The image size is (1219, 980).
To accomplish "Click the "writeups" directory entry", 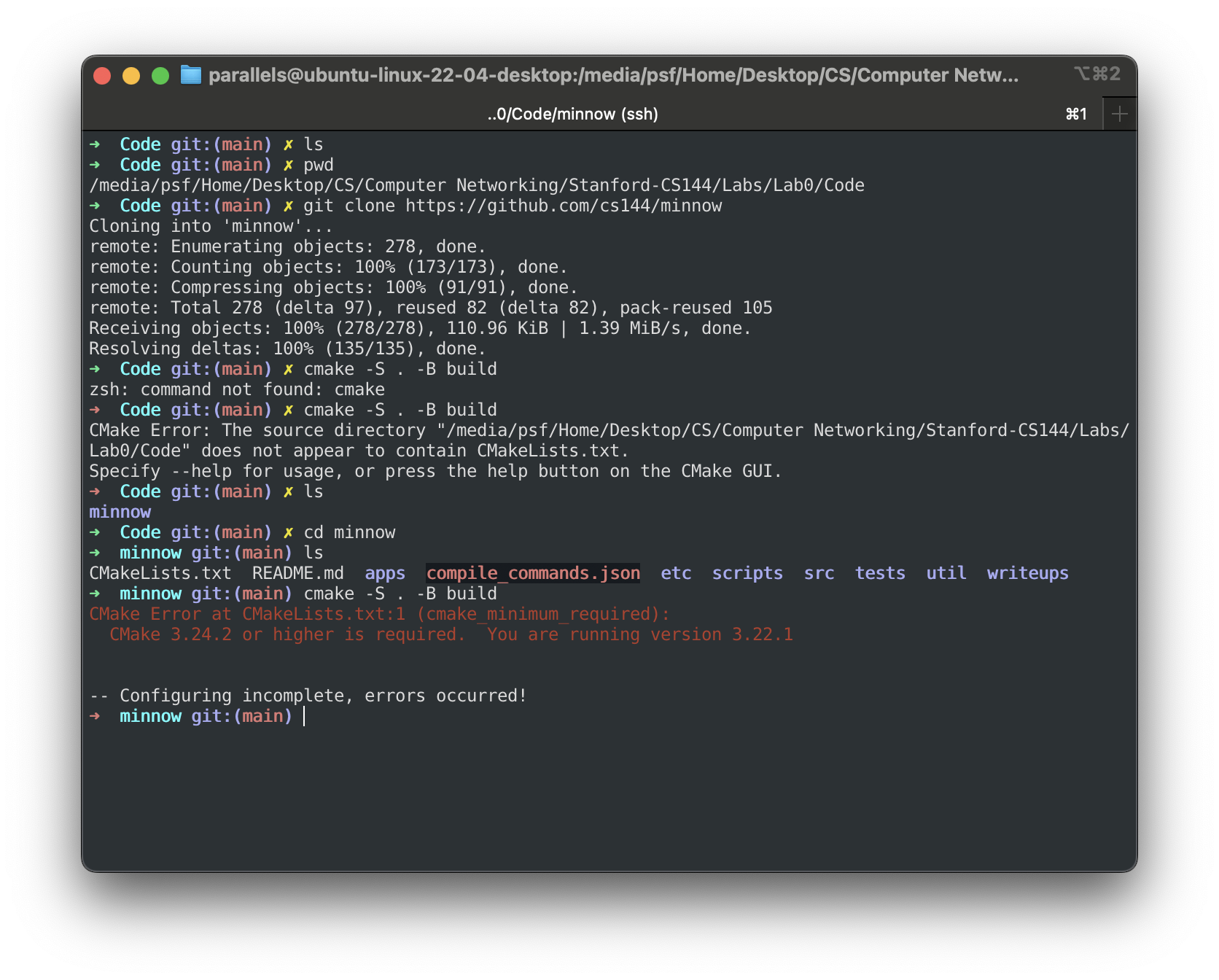I will click(x=1028, y=573).
